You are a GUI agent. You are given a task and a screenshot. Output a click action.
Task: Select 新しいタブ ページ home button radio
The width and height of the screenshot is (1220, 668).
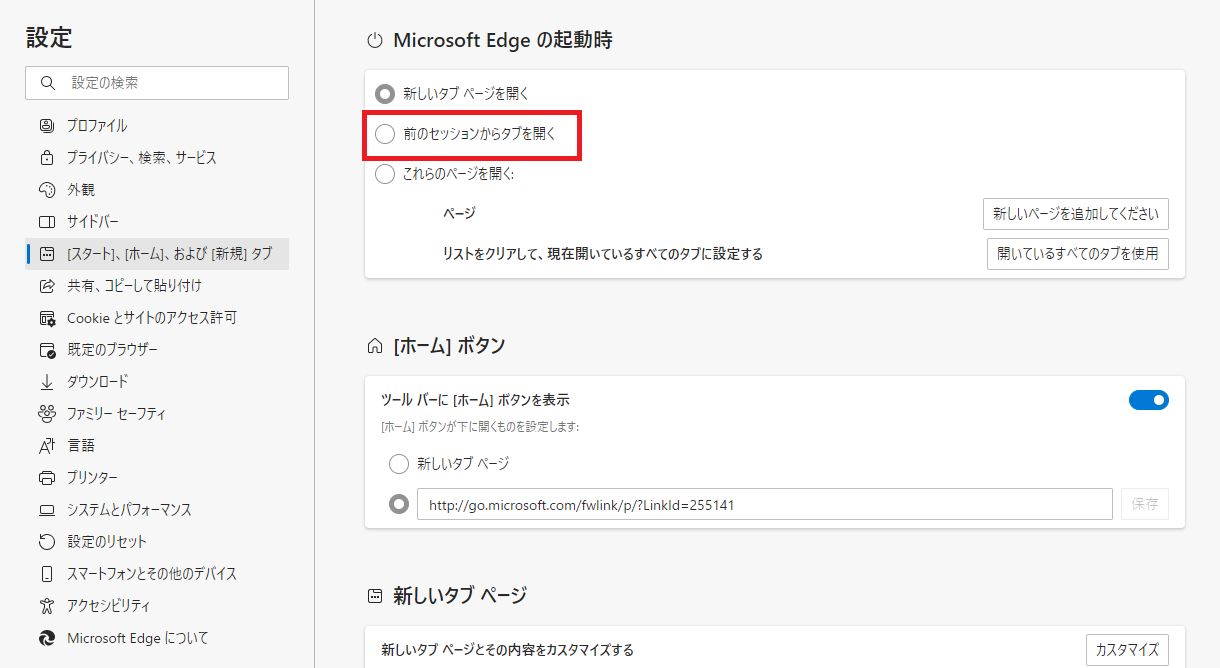click(x=399, y=464)
